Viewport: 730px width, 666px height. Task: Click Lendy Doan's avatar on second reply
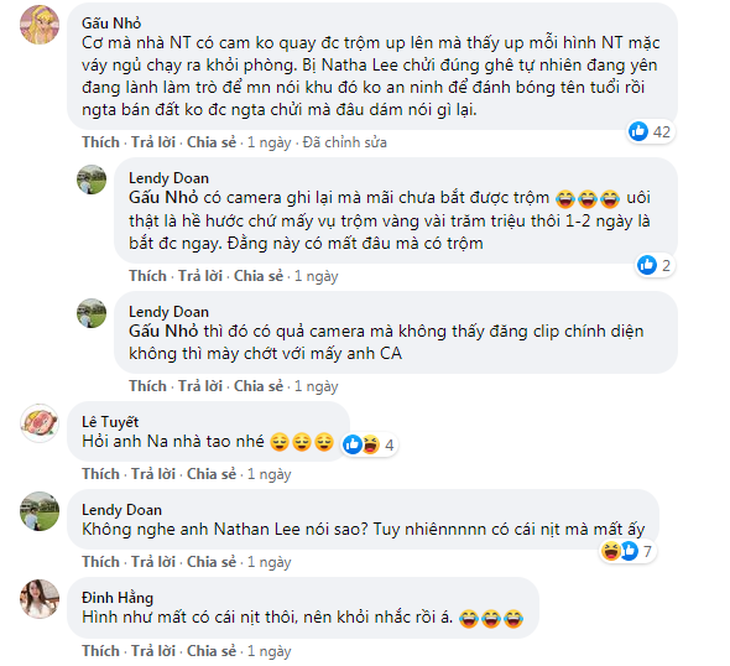pyautogui.click(x=92, y=314)
